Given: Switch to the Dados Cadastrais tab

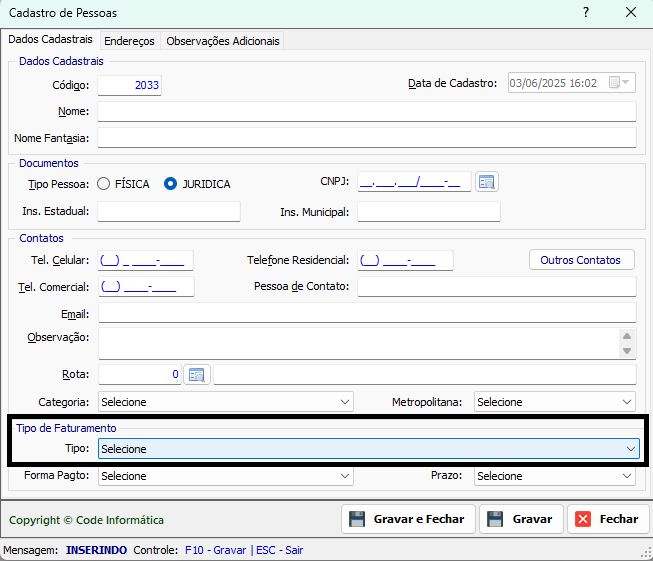Looking at the screenshot, I should tap(50, 39).
